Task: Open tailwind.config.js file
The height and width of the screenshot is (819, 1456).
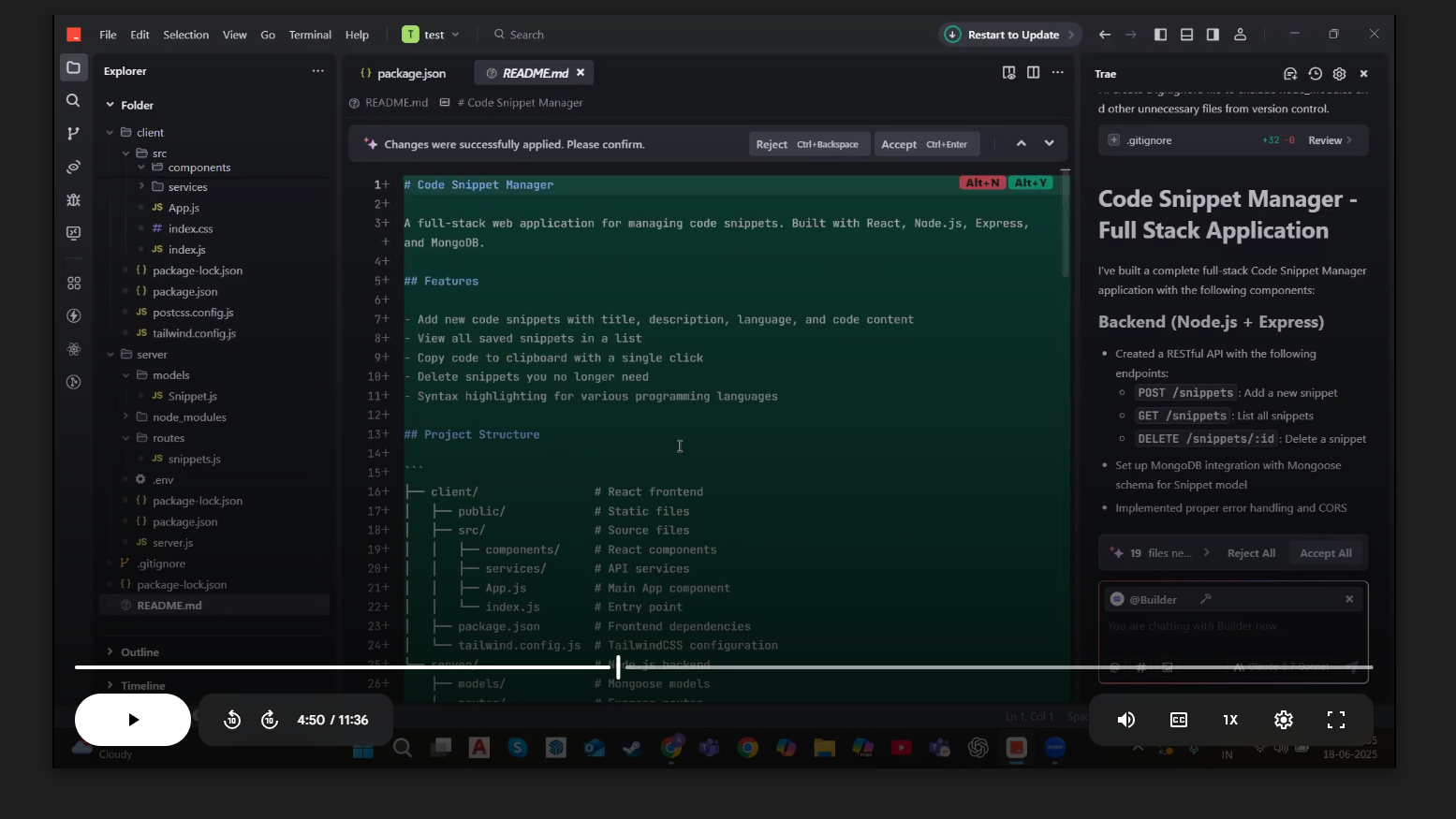Action: pos(194,333)
